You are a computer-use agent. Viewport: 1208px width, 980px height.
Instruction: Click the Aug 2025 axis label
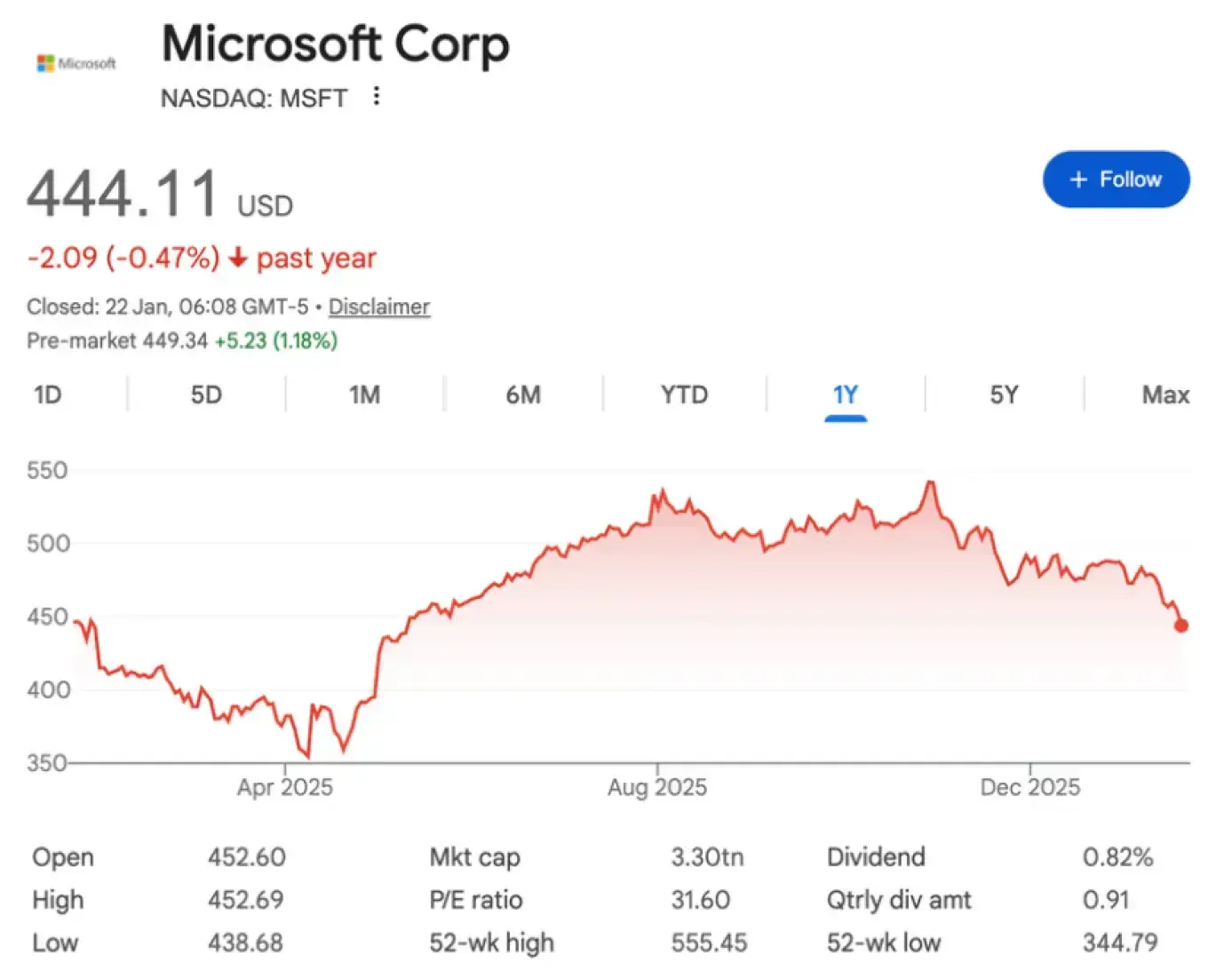click(657, 787)
